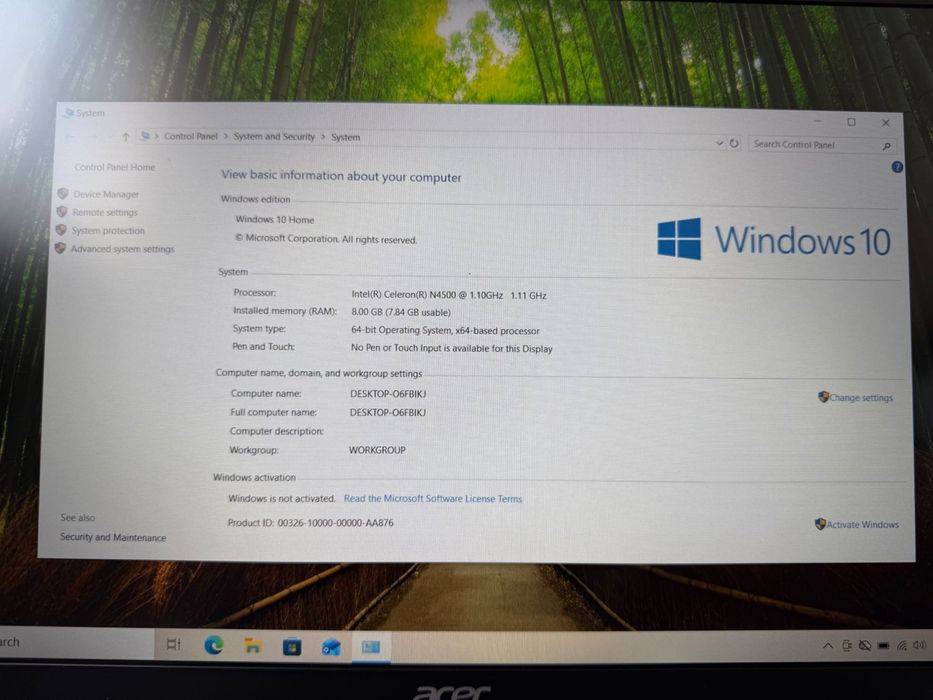Screen dimensions: 933x700
Task: Open Outlook mail app on the taskbar
Action: (x=331, y=647)
